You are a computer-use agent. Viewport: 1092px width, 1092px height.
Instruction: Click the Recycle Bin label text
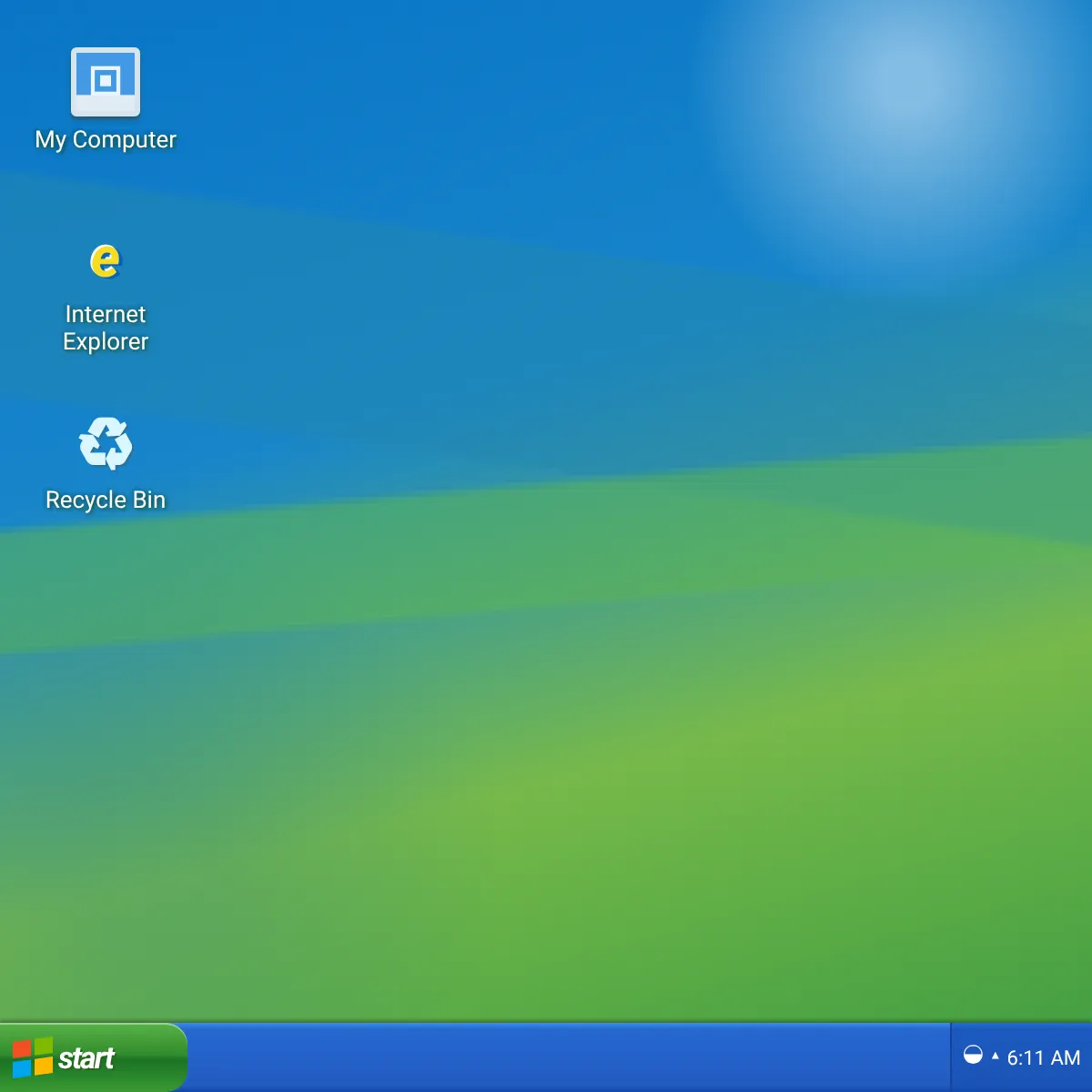click(x=106, y=500)
